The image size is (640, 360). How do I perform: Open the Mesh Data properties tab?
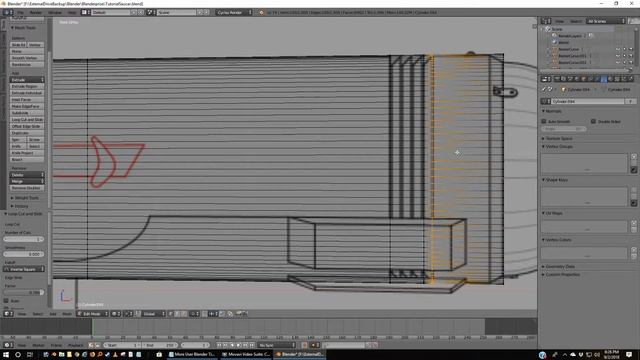(x=604, y=79)
